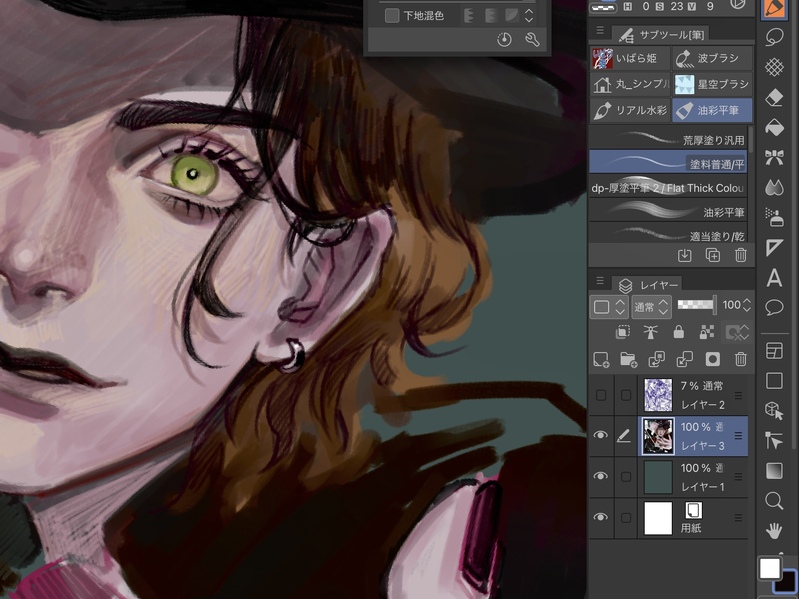Click merge with lower layer icon
Image resolution: width=799 pixels, height=599 pixels.
[684, 360]
